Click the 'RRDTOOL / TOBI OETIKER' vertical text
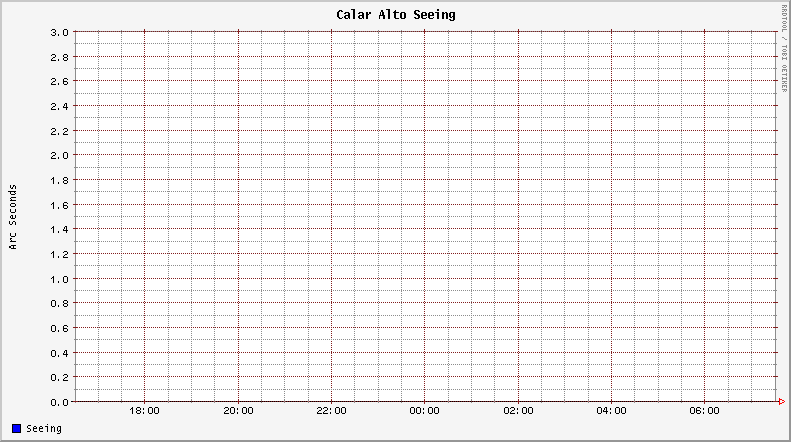The width and height of the screenshot is (791, 442). [784, 48]
